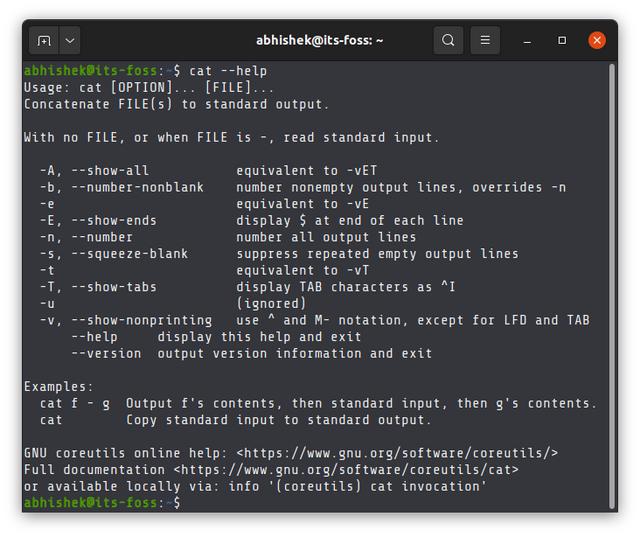Maximize the terminal window
This screenshot has width=640, height=537.
tap(562, 40)
